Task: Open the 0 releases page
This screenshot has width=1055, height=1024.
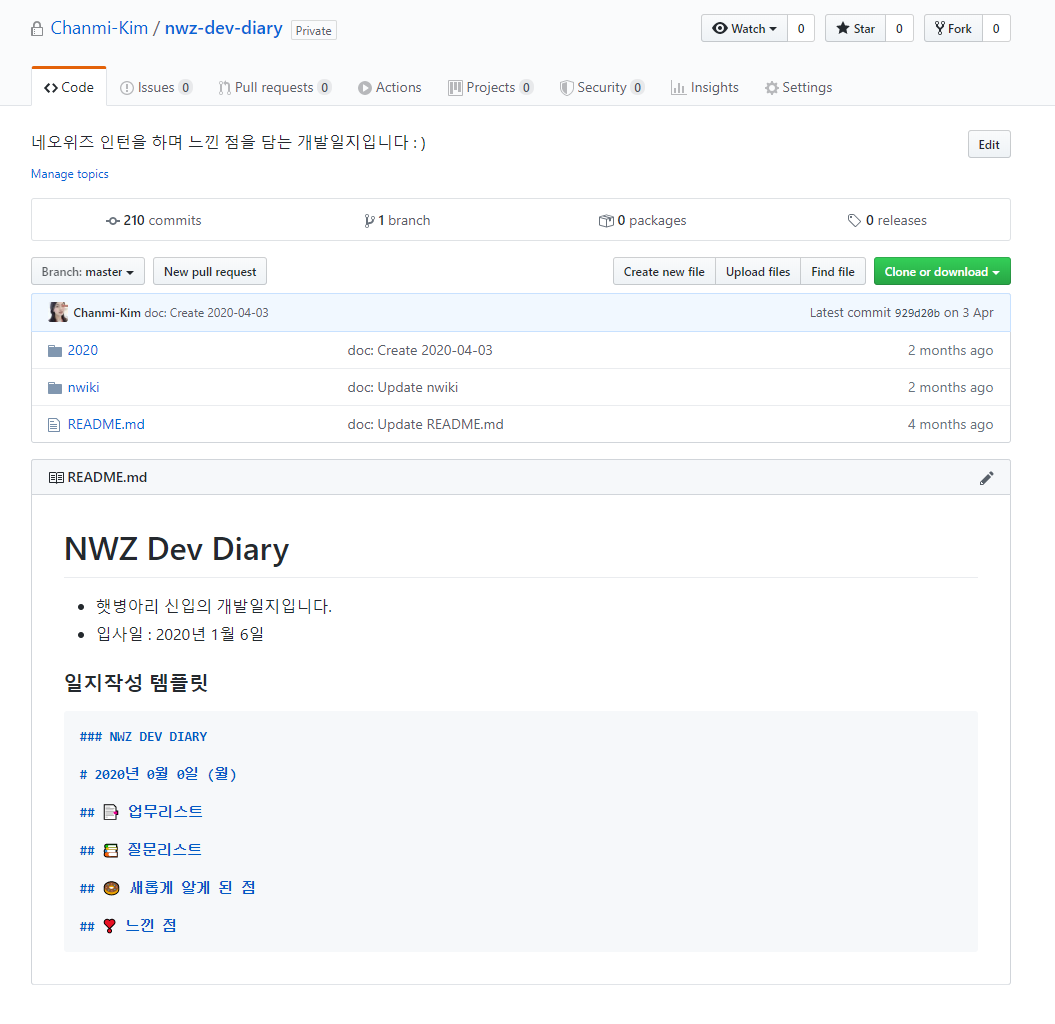Action: (x=887, y=220)
